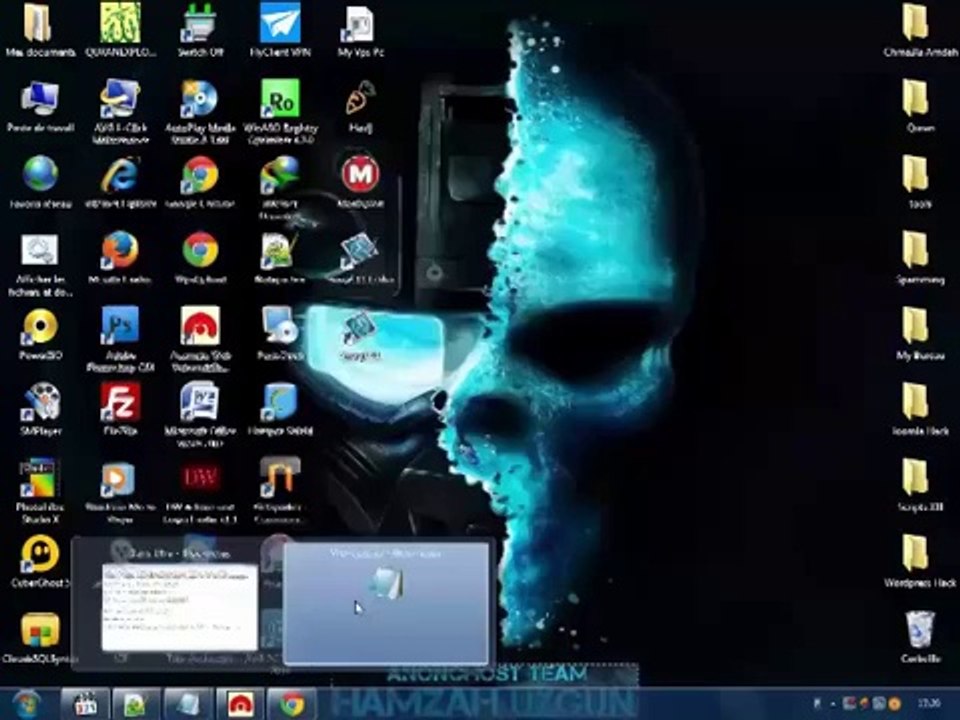Select the highlighted blue Notepad preview thumbnail
Screen dimensions: 960x720
[387, 603]
